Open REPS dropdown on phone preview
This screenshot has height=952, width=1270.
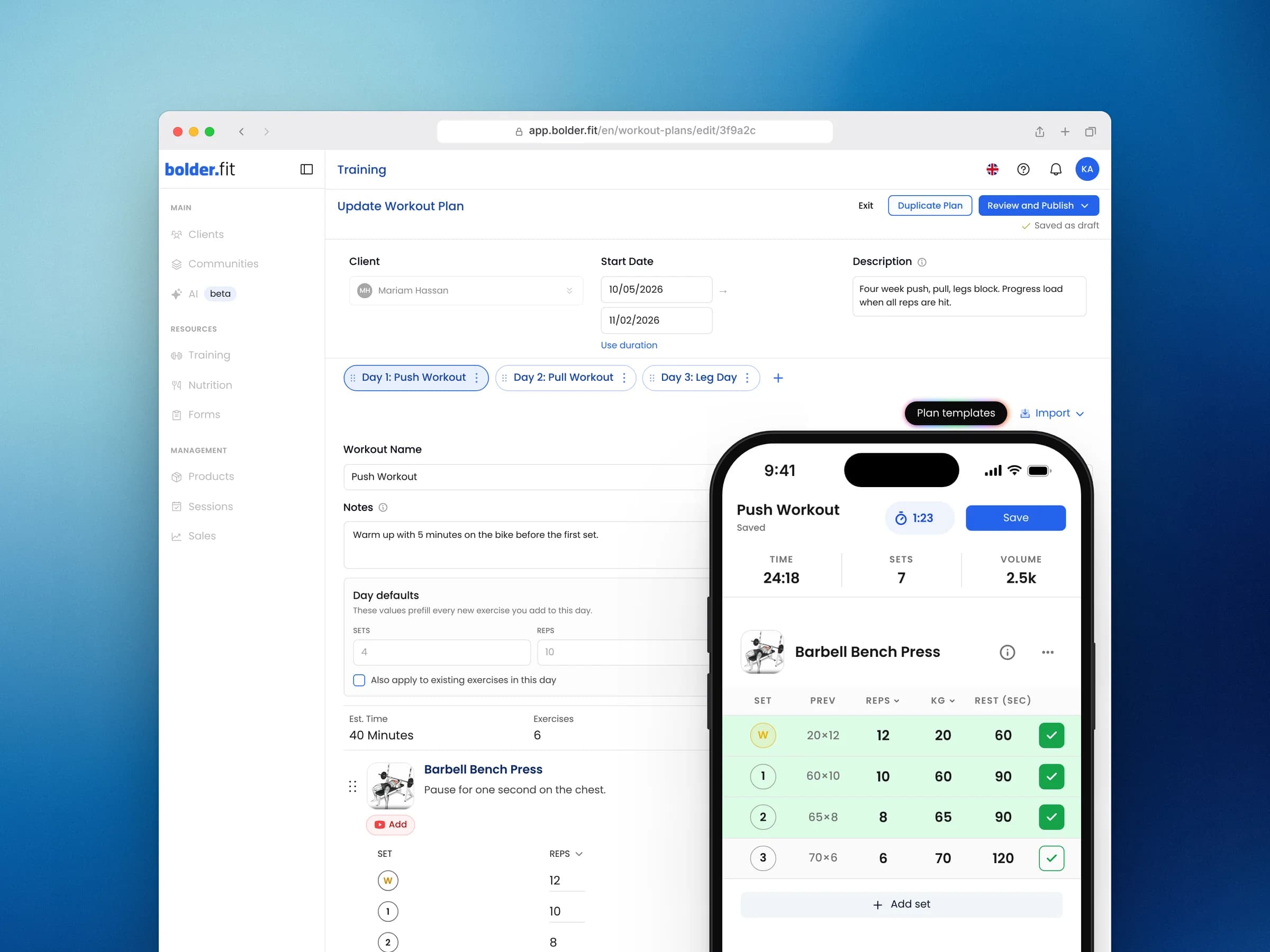point(883,701)
